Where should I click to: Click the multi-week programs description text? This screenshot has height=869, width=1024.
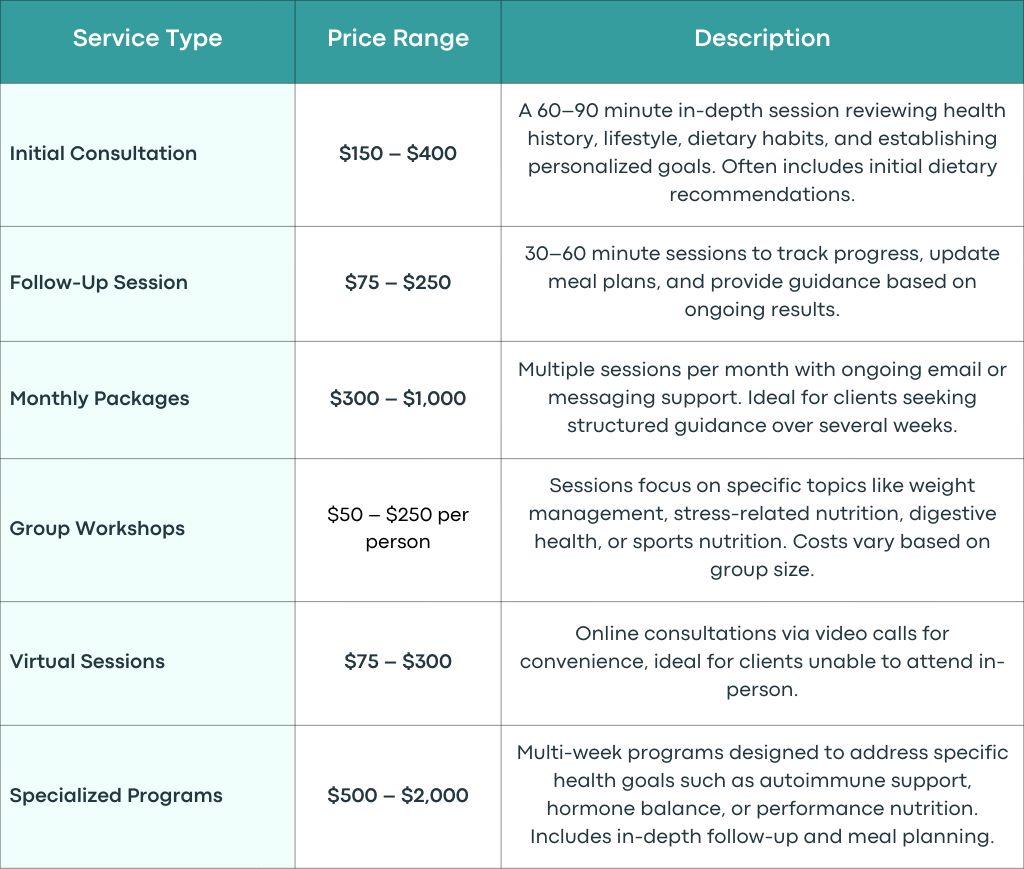pyautogui.click(x=762, y=795)
